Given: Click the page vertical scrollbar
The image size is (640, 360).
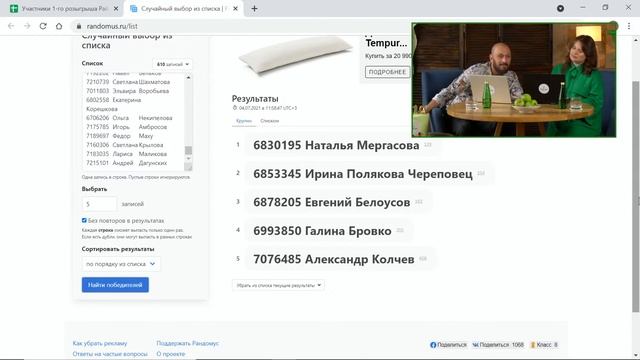Looking at the screenshot, I should click(636, 196).
